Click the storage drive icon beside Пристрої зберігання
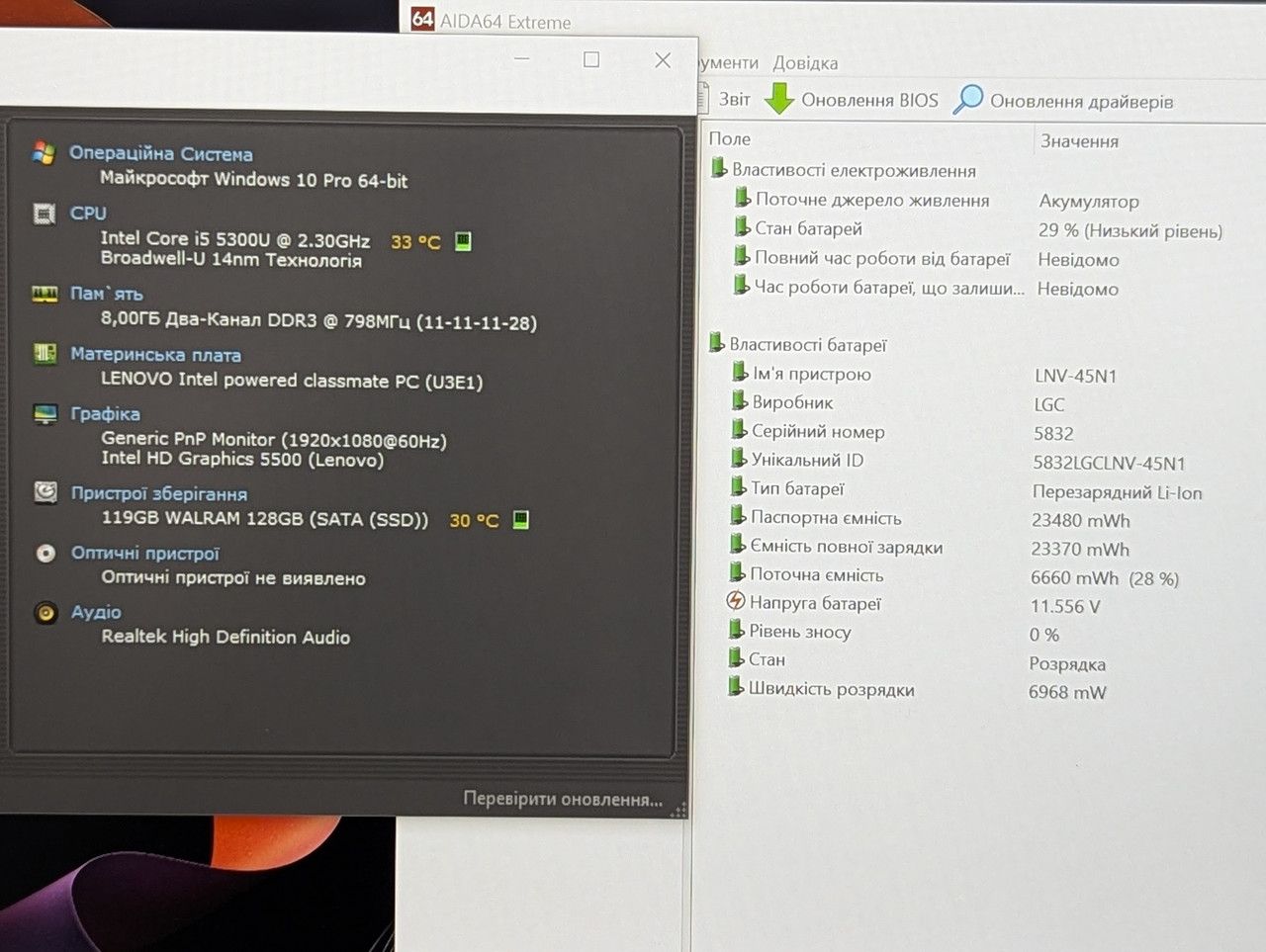 click(x=45, y=491)
